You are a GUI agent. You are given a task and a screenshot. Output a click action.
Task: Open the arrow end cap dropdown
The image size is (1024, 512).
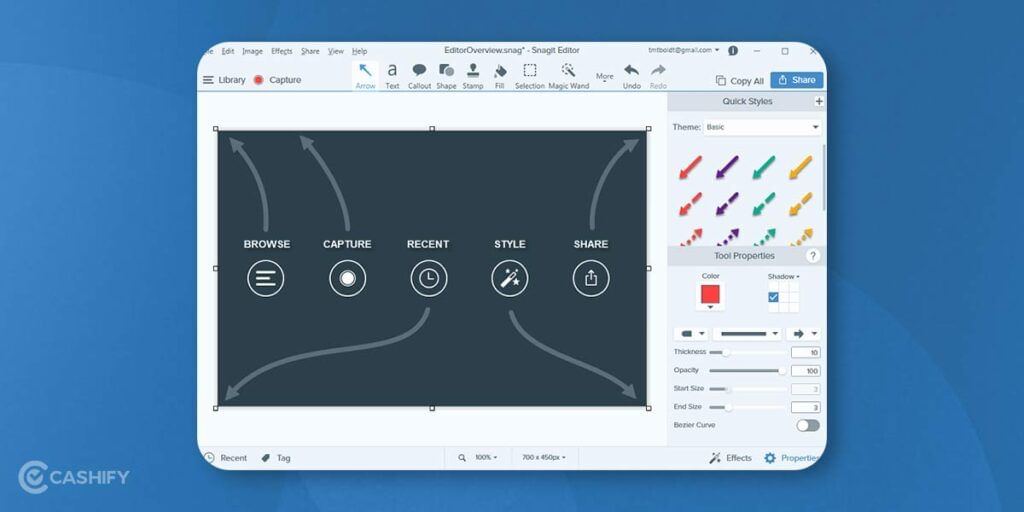coord(803,334)
